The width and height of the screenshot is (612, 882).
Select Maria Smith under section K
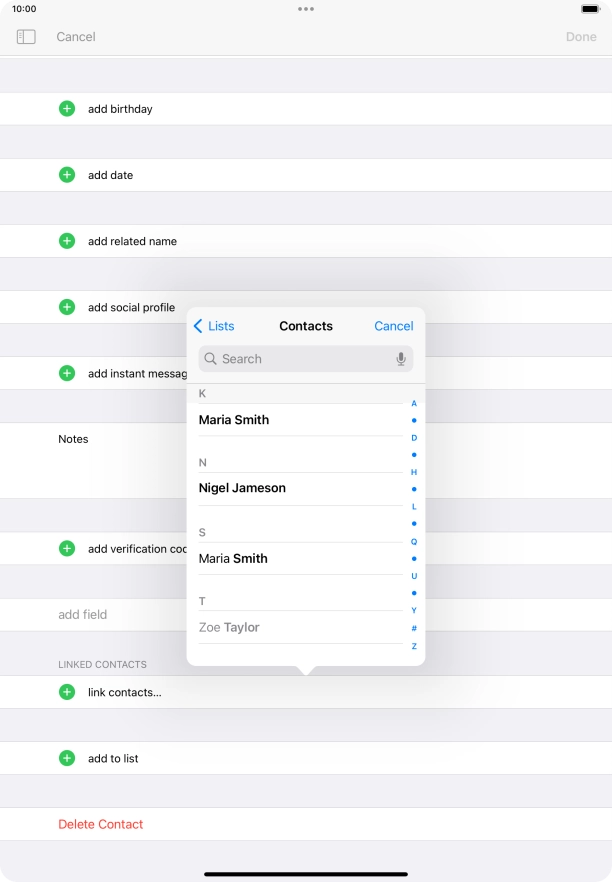pyautogui.click(x=234, y=420)
